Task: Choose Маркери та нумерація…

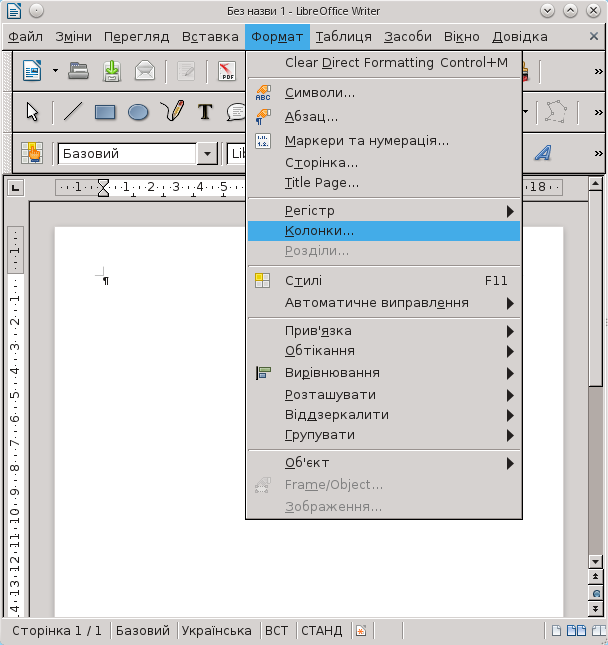Action: click(x=384, y=141)
